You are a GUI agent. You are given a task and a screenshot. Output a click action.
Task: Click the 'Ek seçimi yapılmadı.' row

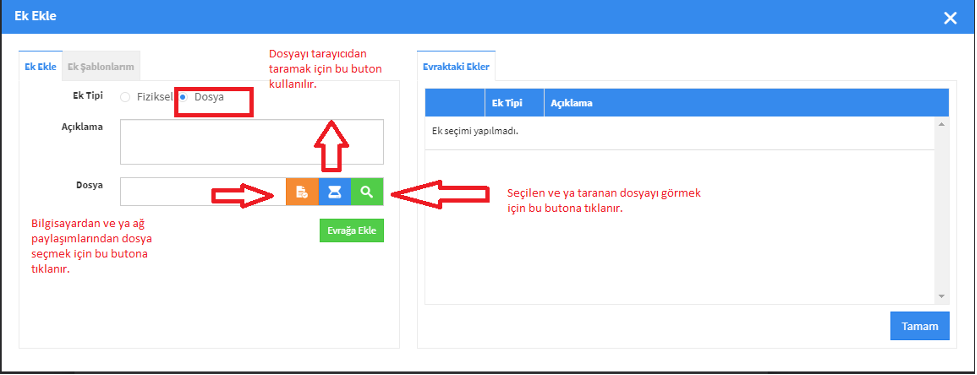coord(680,133)
